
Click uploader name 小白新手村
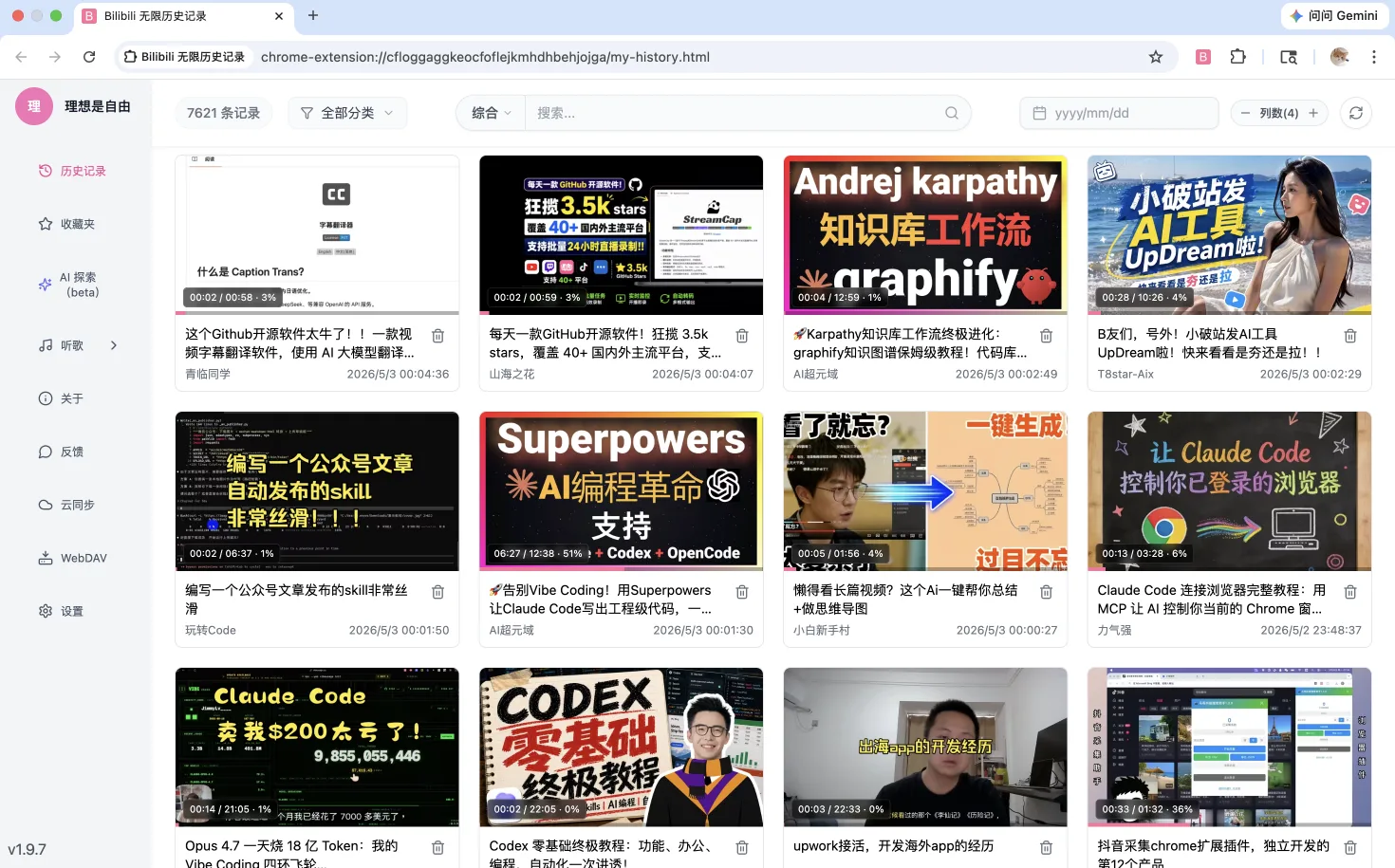pos(822,630)
